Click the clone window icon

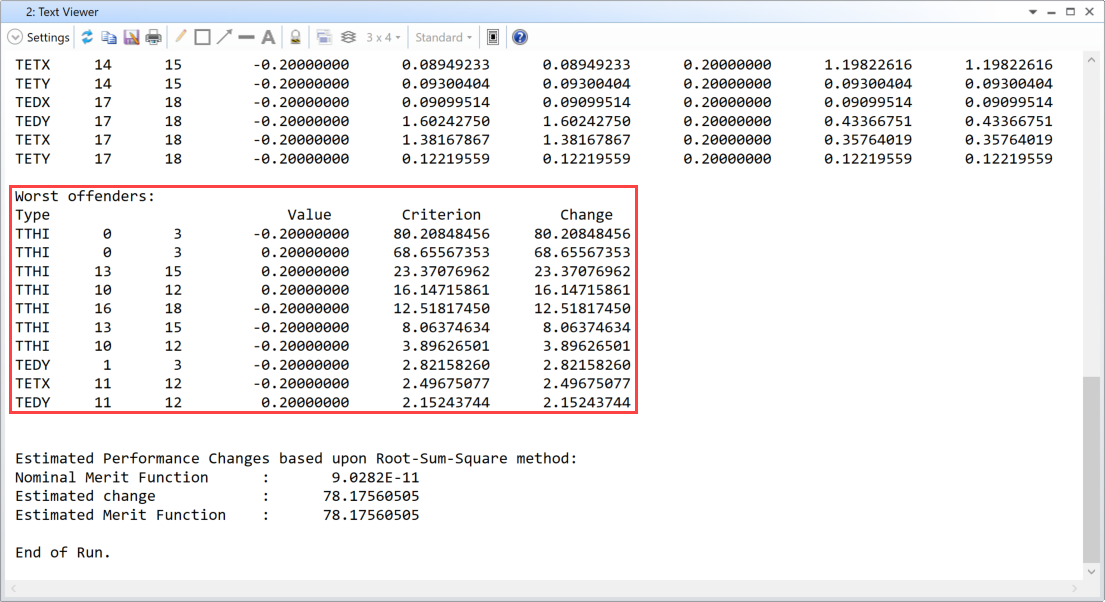point(324,37)
